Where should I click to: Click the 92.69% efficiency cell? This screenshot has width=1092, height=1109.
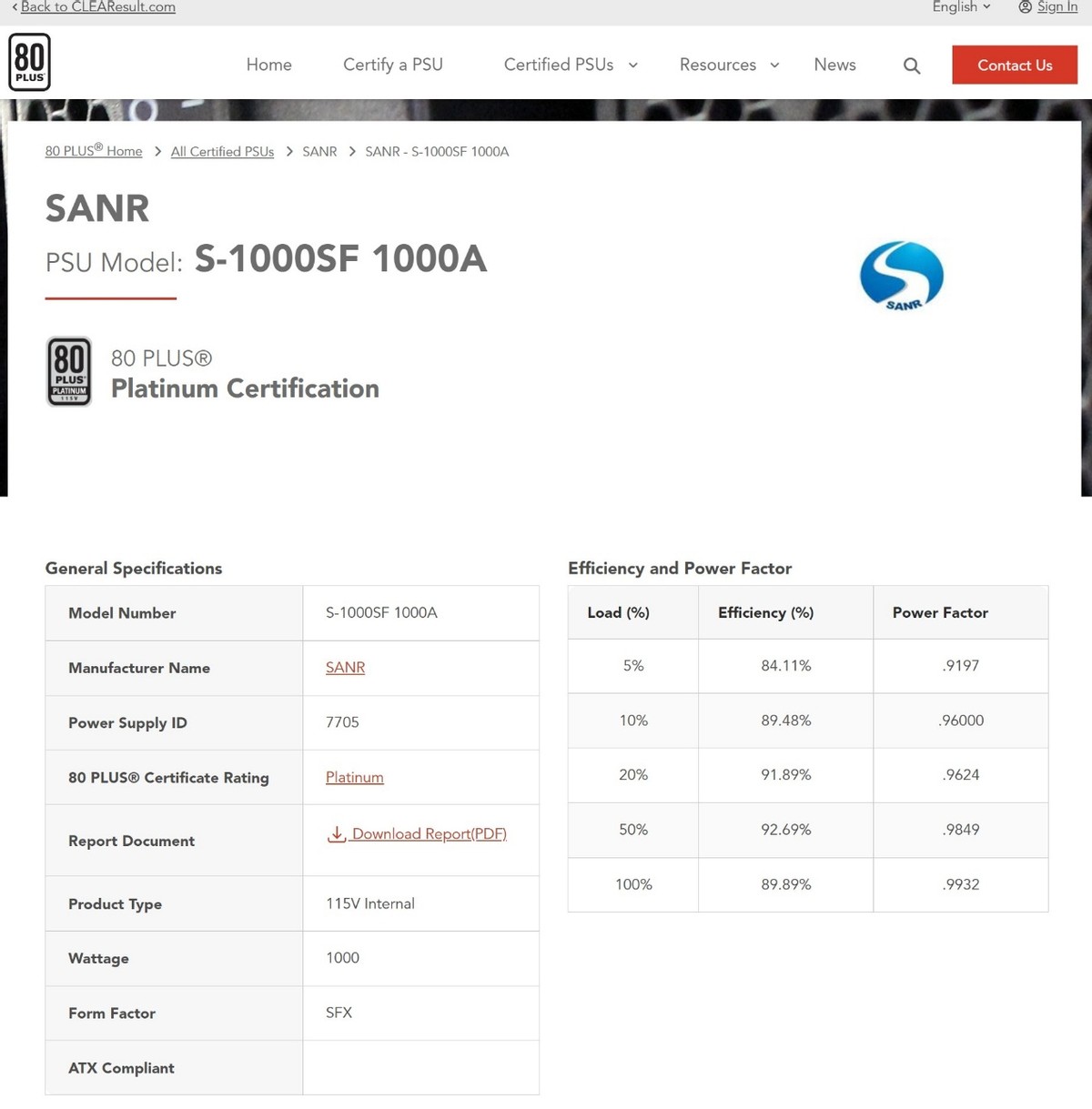(x=786, y=829)
